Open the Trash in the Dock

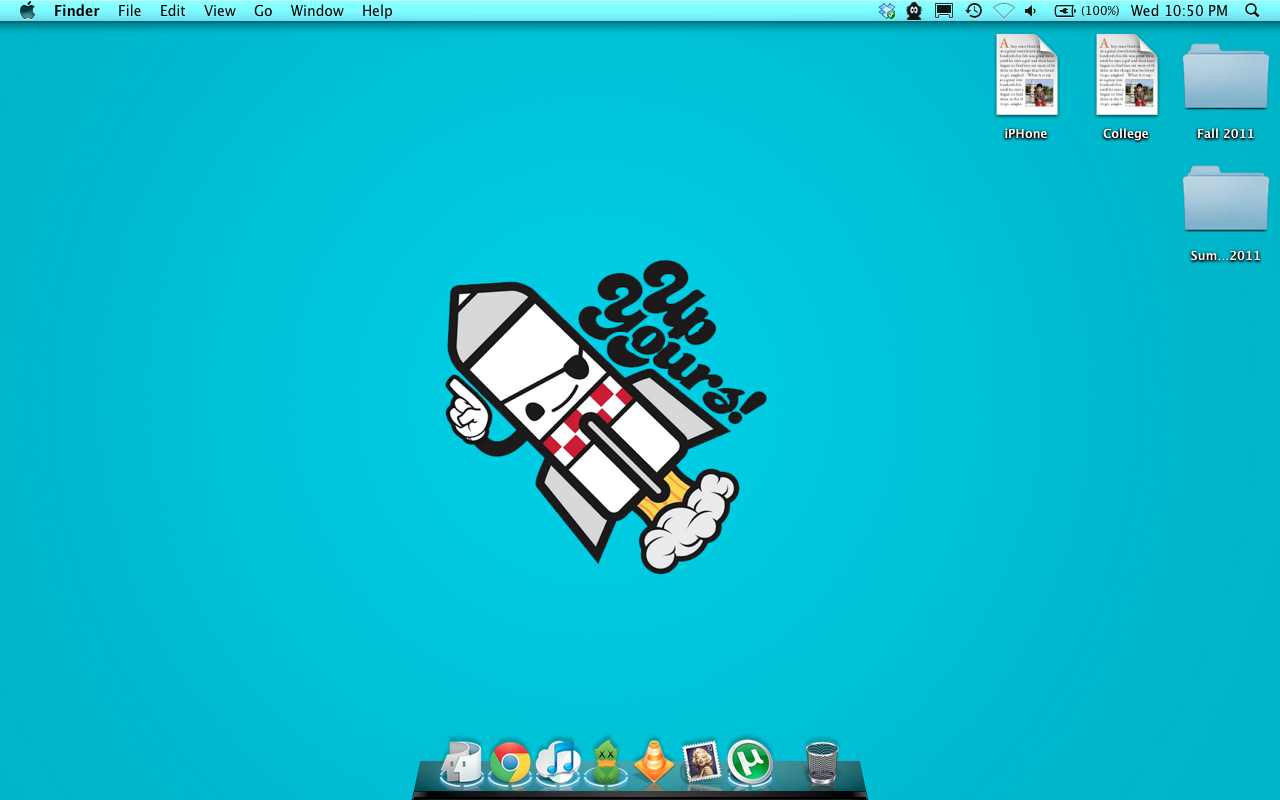point(822,763)
